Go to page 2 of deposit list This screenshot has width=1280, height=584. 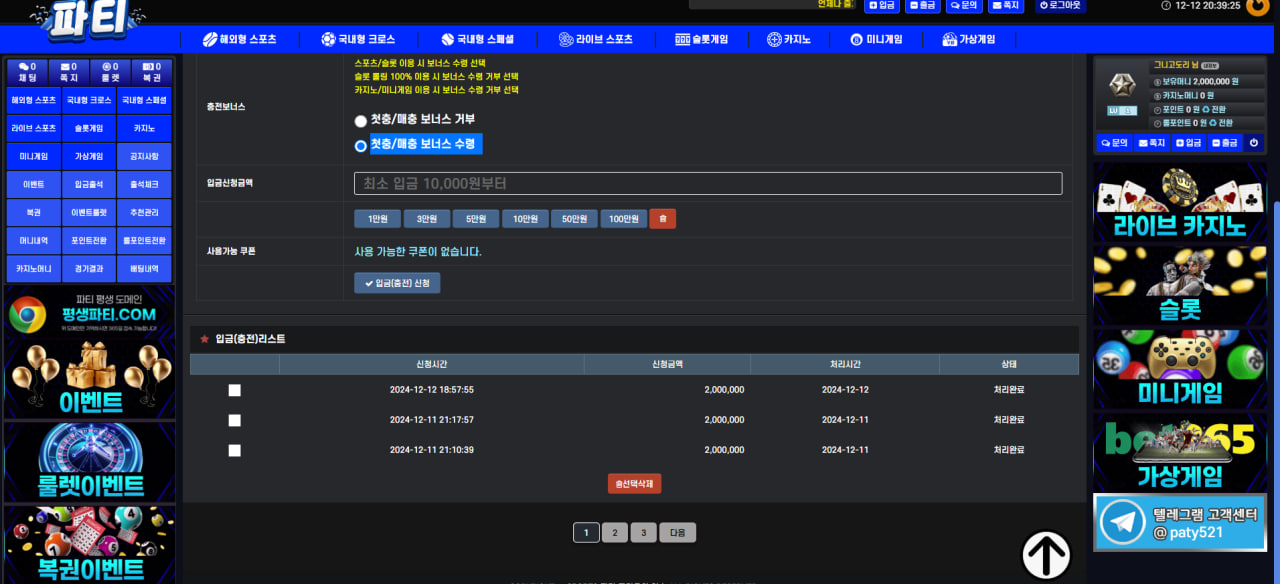pyautogui.click(x=614, y=533)
